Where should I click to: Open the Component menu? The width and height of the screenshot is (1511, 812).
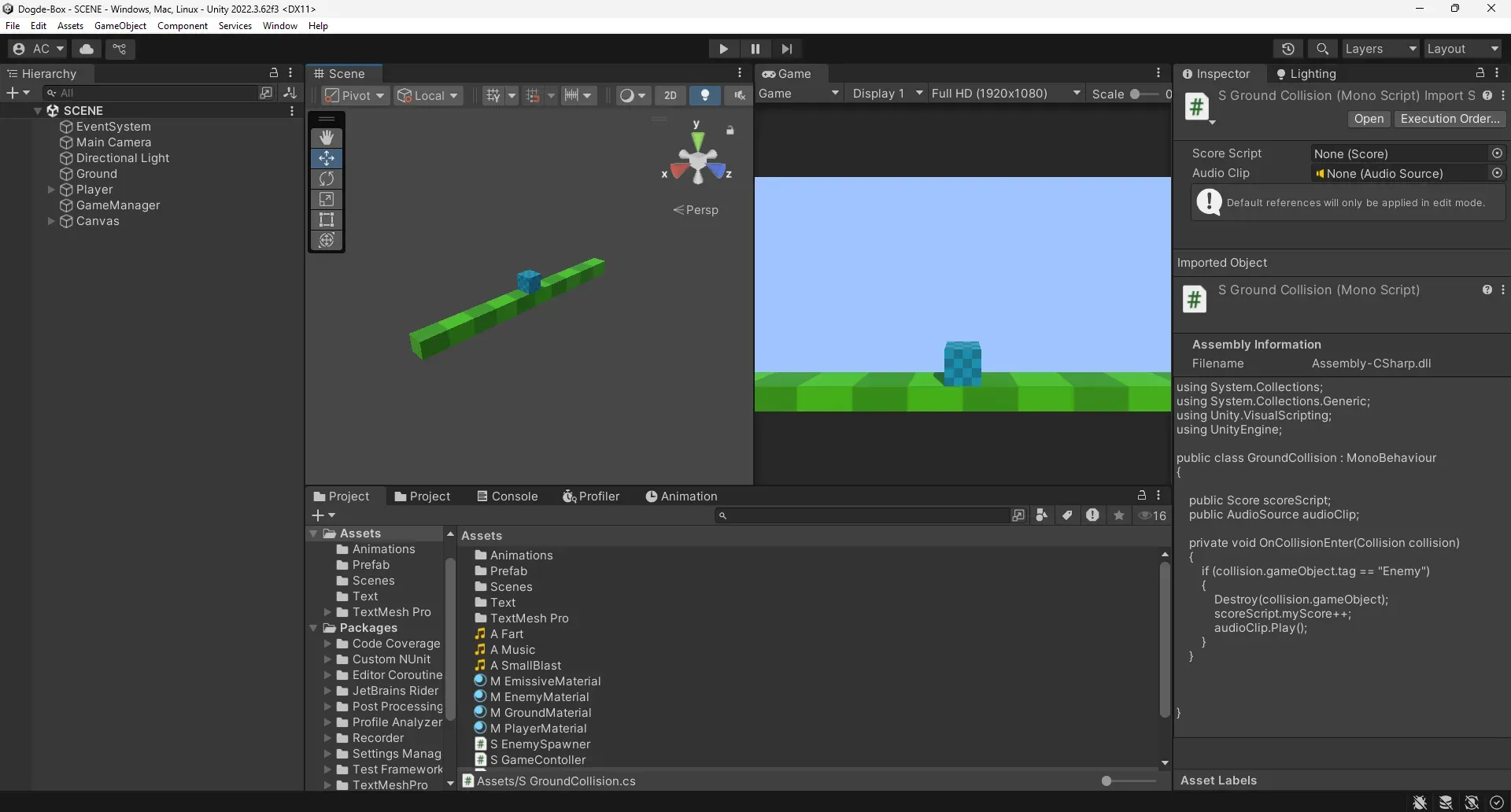[x=183, y=26]
